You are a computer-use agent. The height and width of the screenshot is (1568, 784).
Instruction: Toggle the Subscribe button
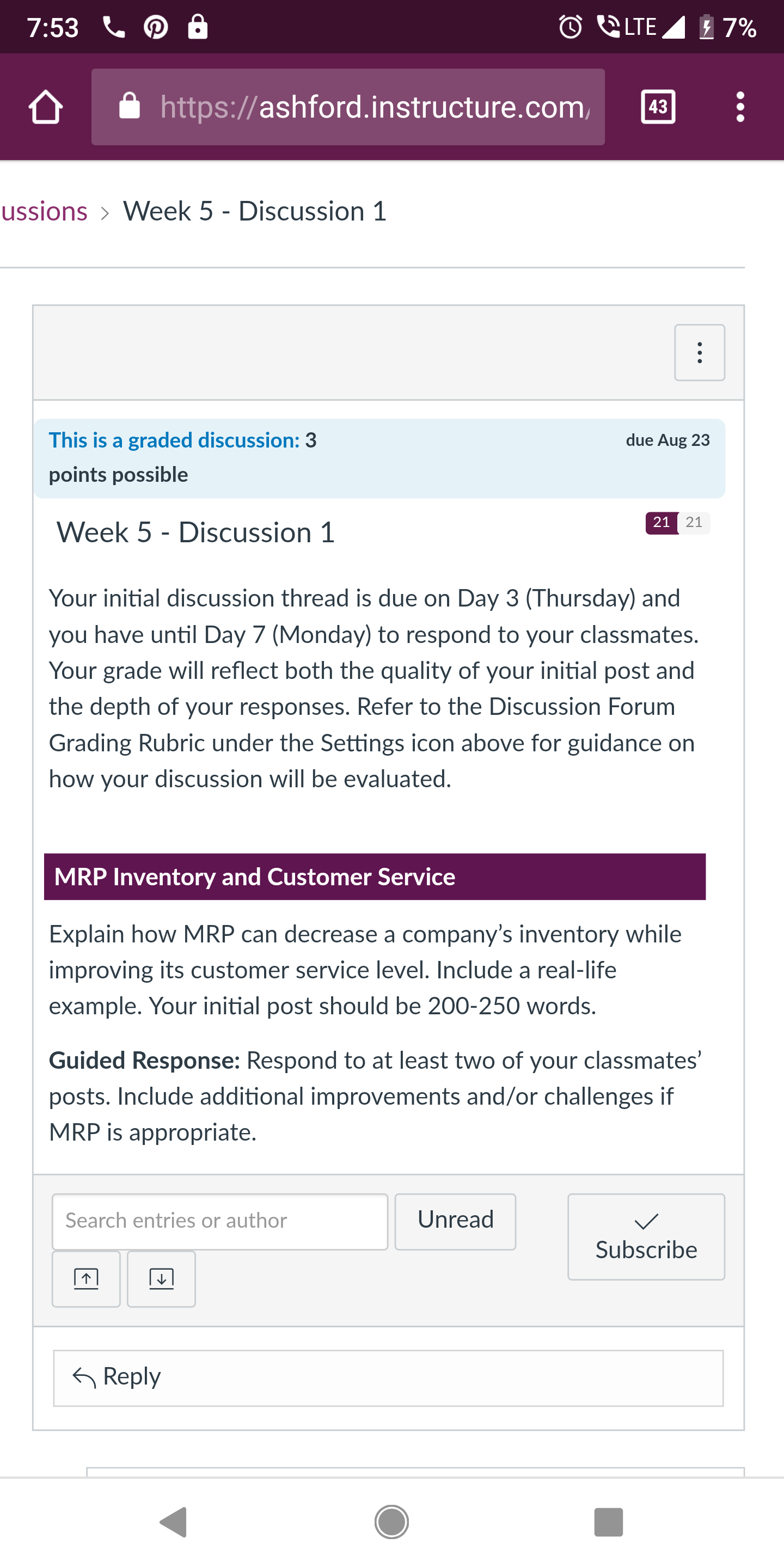tap(646, 1236)
